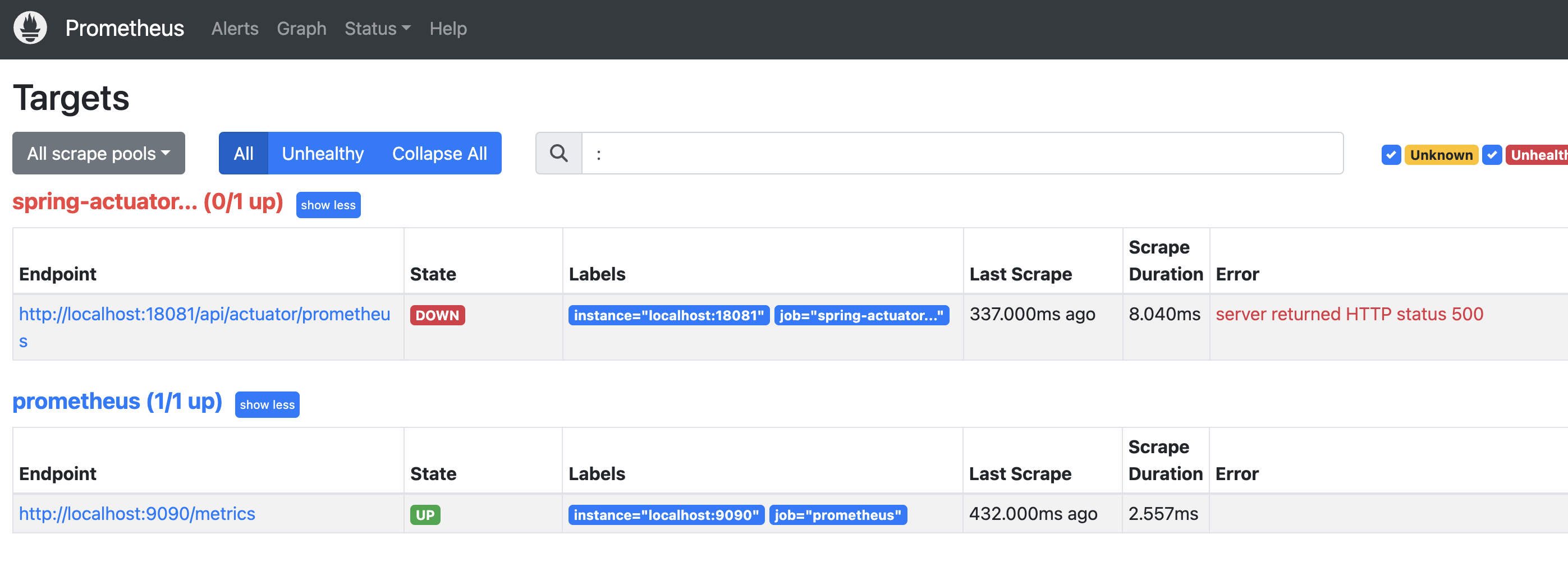The width and height of the screenshot is (1568, 562).
Task: Click the magnifying glass search icon
Action: 558,153
